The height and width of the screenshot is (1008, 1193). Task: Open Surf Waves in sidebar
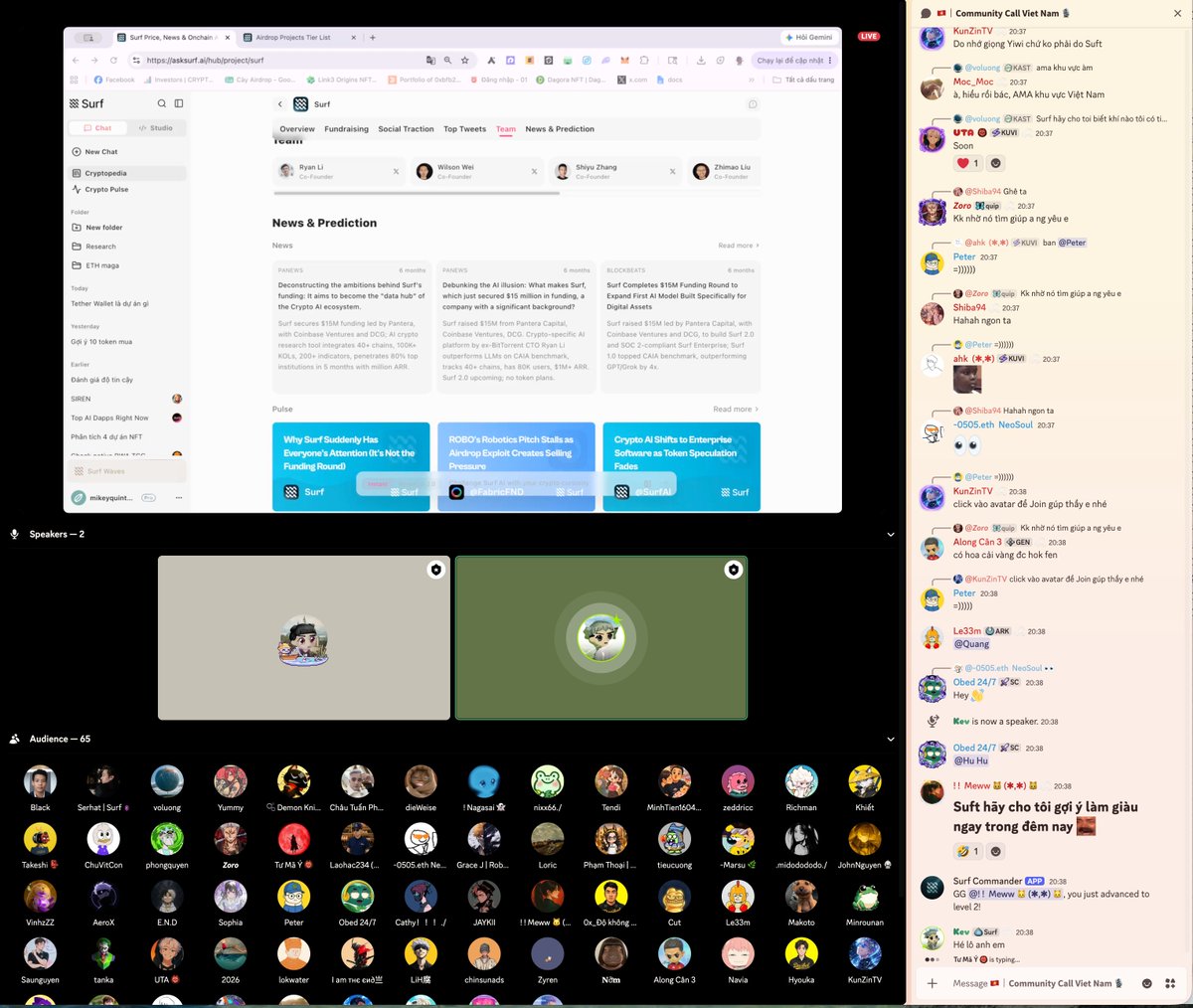(127, 471)
